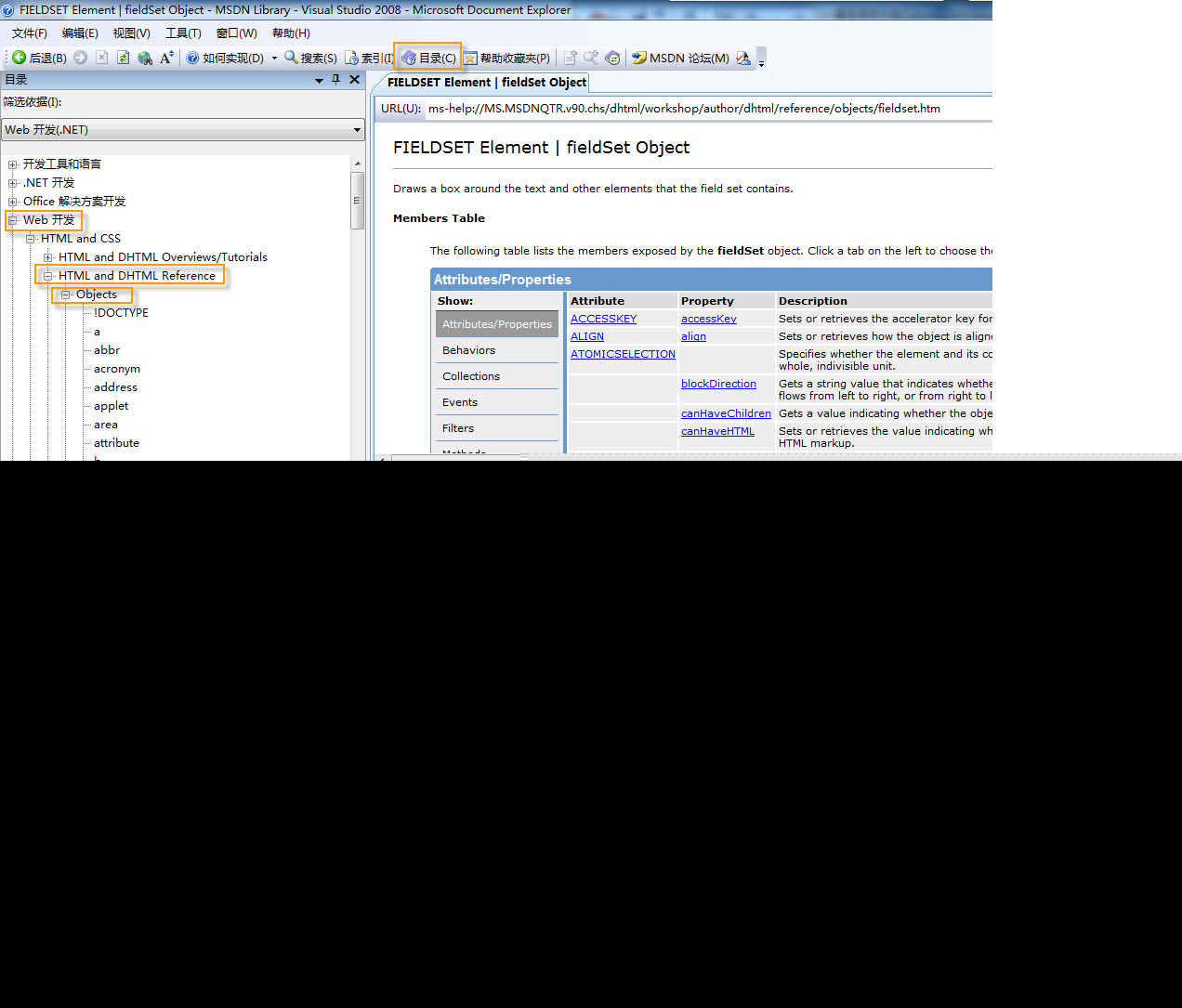Screen dimensions: 1182x1008
Task: Open ALIGN attribute link
Action: (587, 336)
